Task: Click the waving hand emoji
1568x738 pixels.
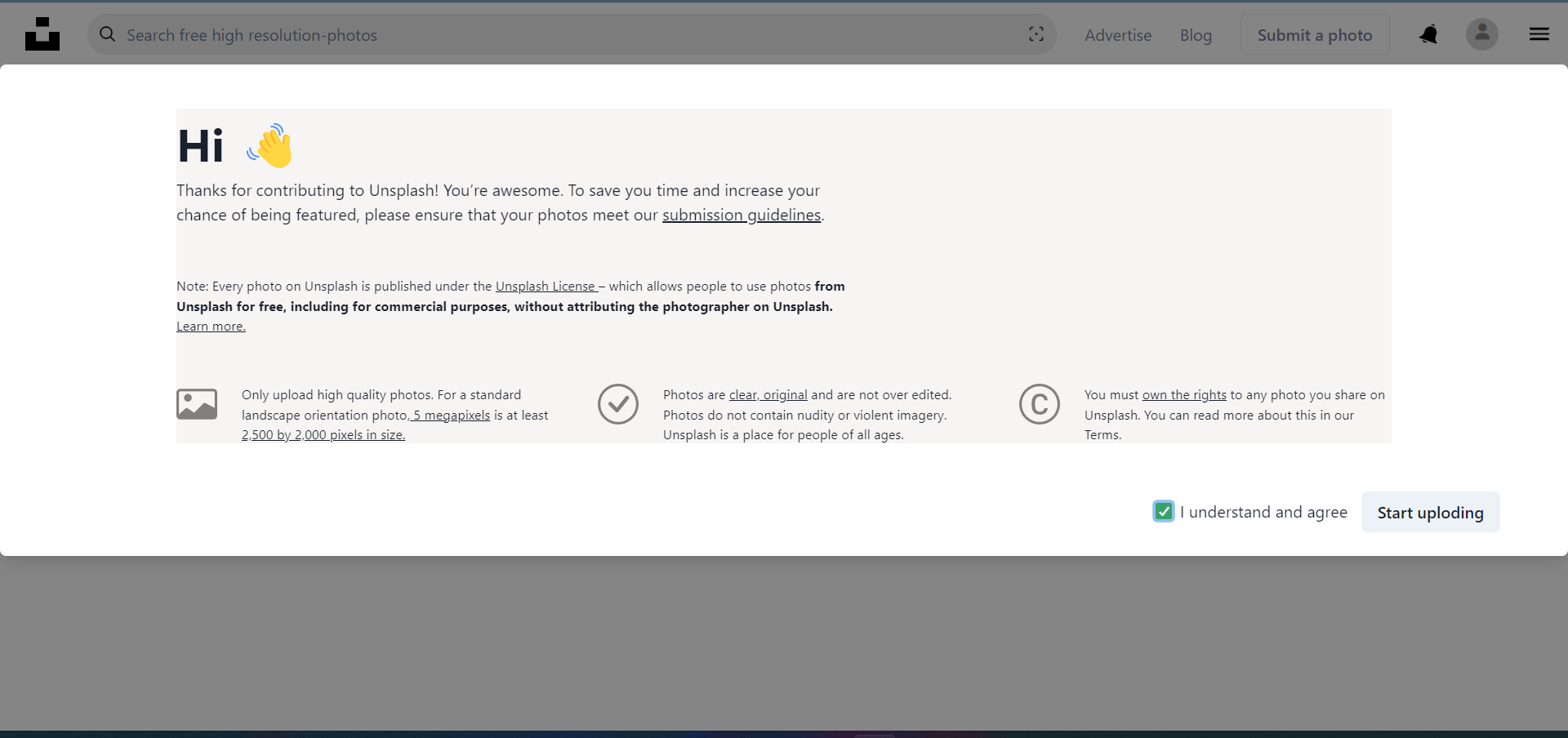Action: [270, 145]
